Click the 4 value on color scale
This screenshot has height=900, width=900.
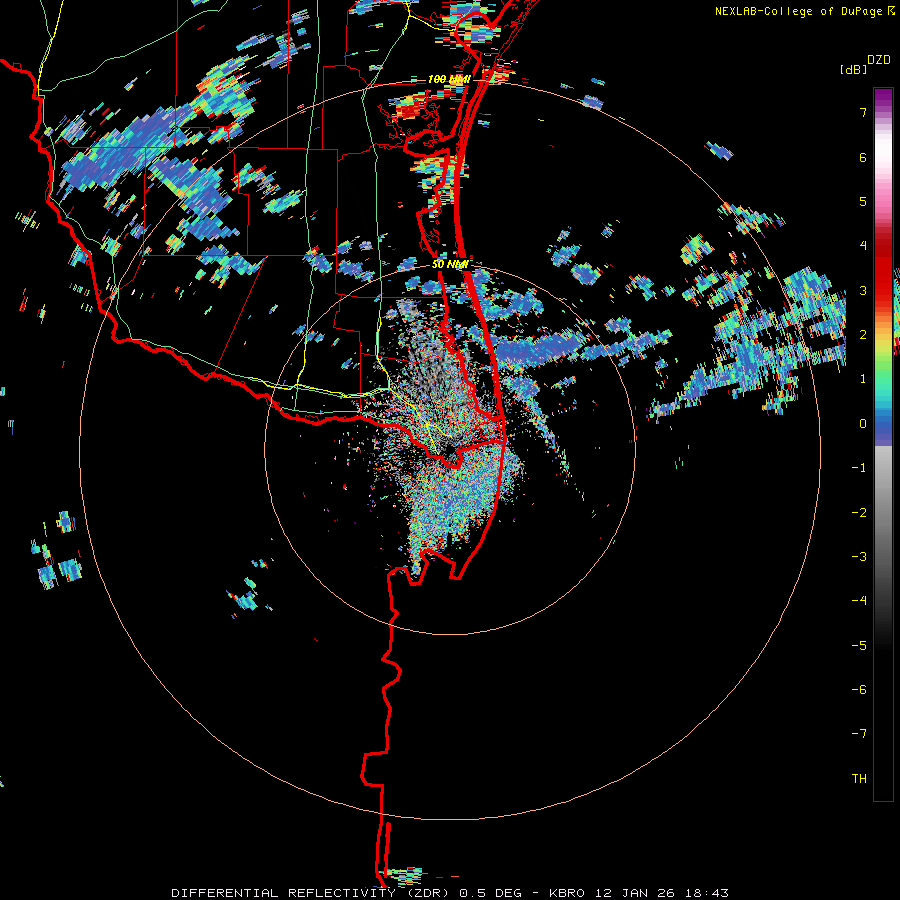point(863,246)
